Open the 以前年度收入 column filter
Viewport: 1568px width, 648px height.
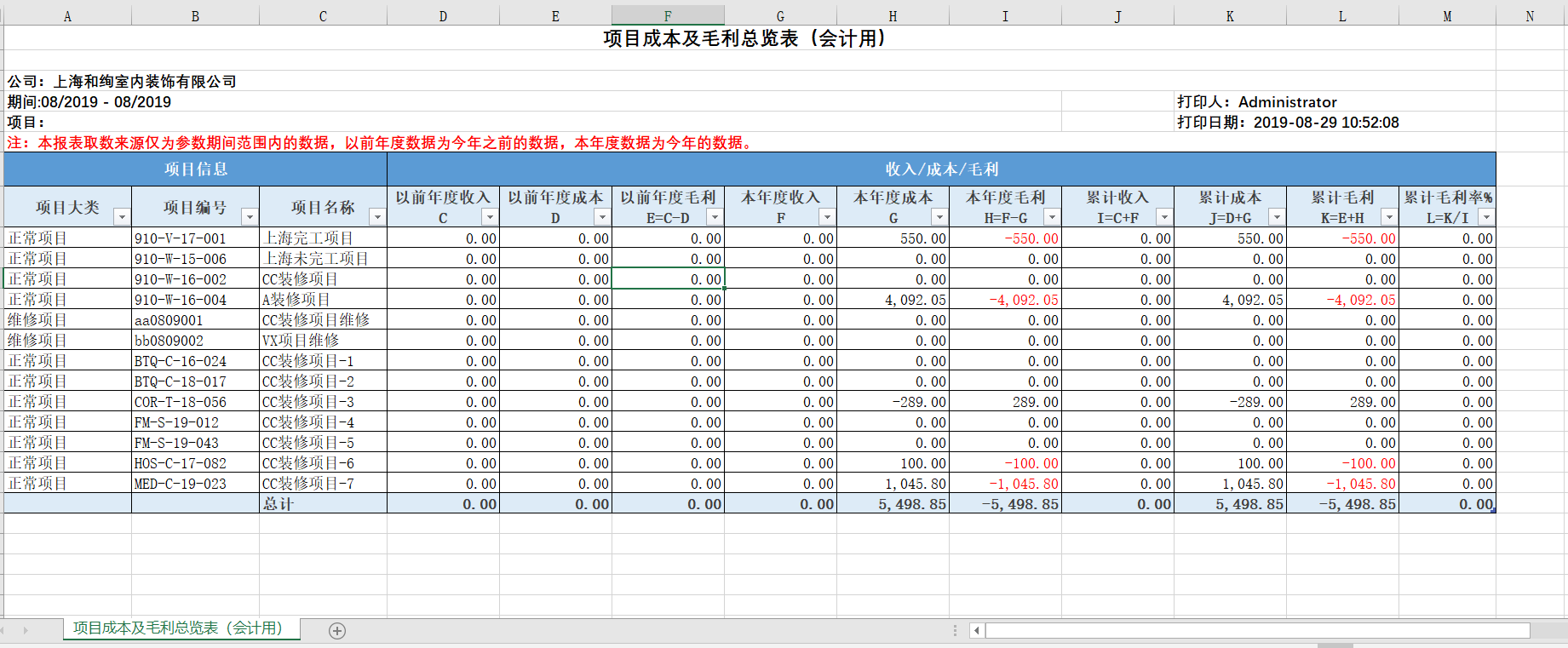click(490, 217)
